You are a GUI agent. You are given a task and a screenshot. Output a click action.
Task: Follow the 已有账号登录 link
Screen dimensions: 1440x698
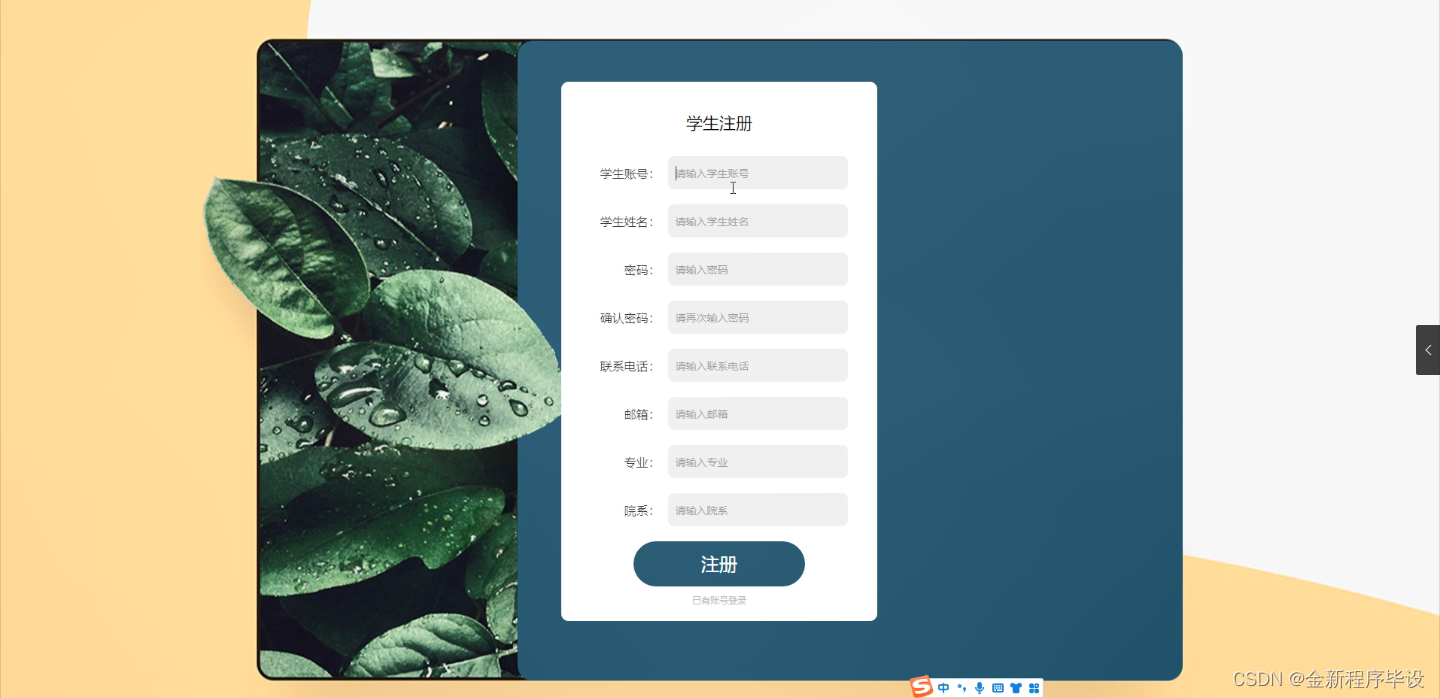point(719,601)
